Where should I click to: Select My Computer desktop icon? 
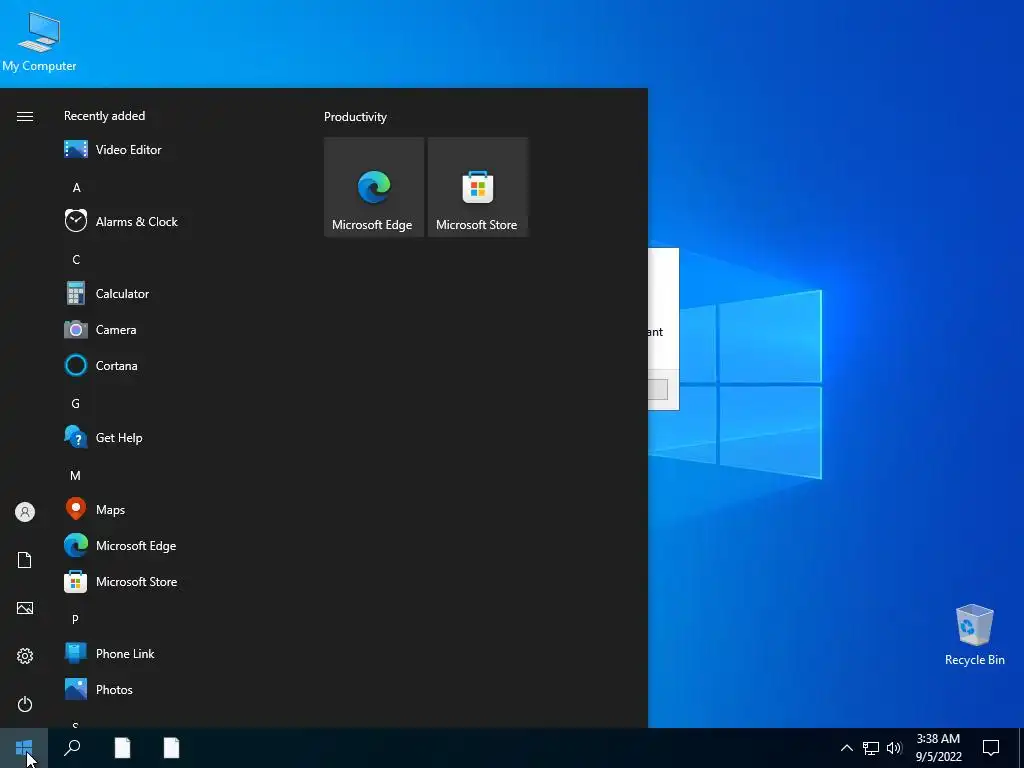coord(39,41)
